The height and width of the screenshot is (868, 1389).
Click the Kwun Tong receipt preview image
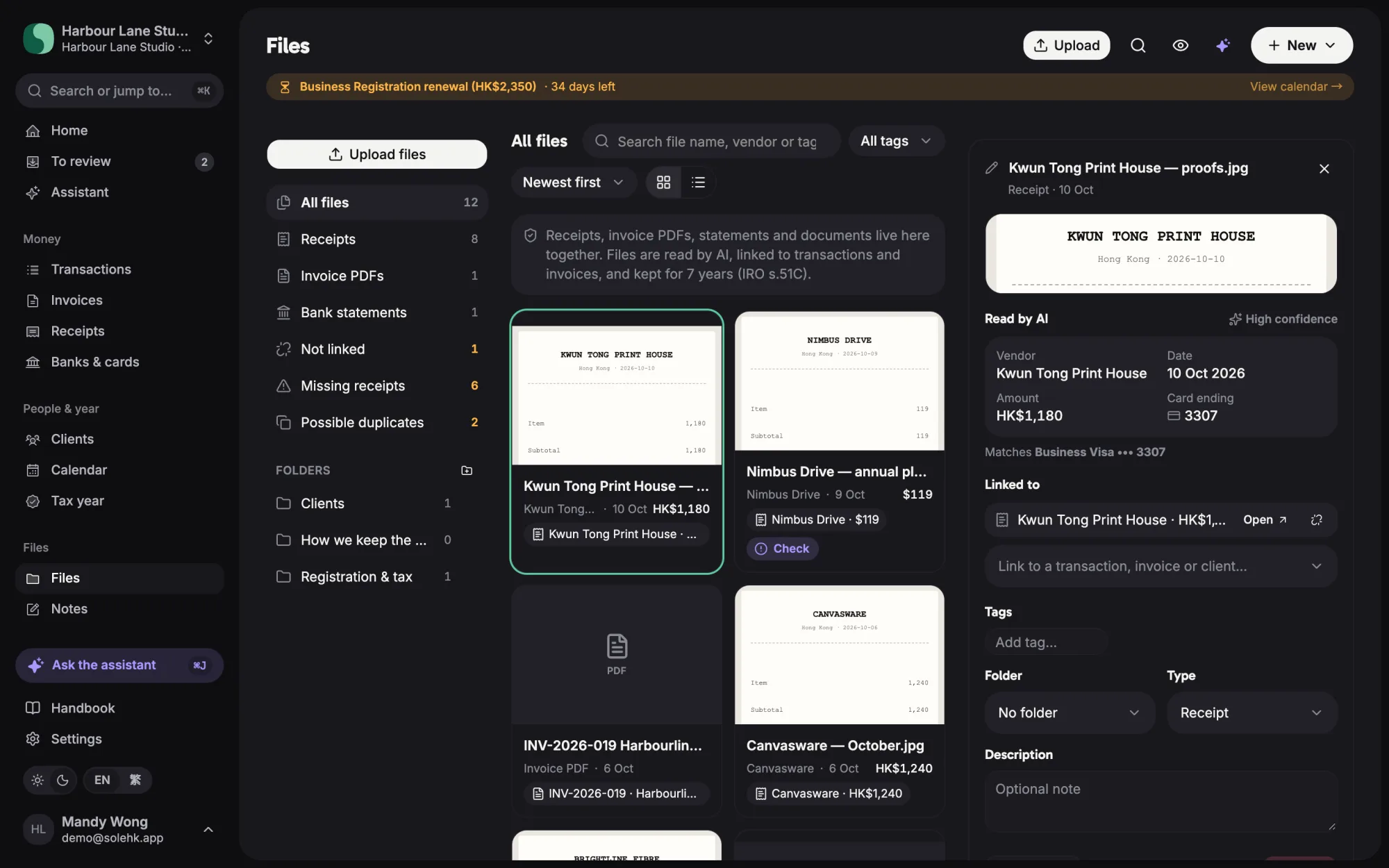[x=1161, y=253]
